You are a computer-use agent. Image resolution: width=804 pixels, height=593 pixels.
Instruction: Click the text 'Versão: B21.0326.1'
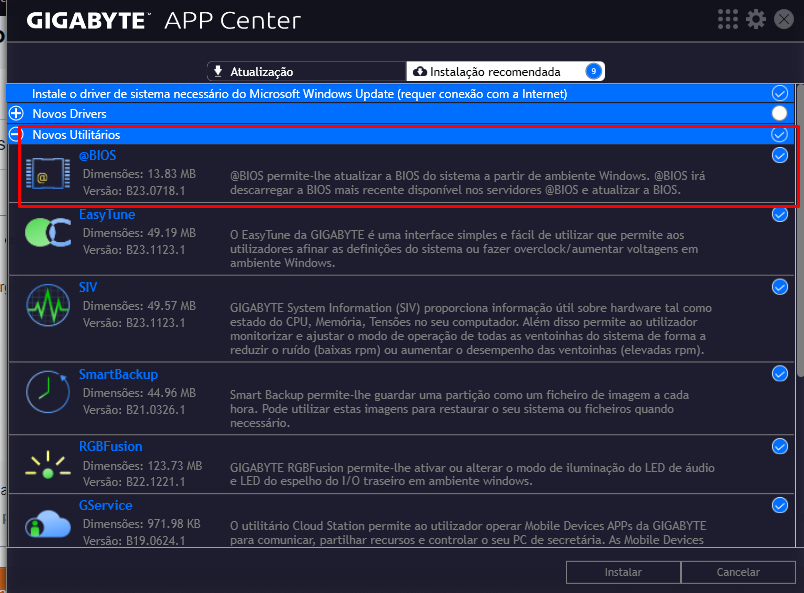[134, 410]
